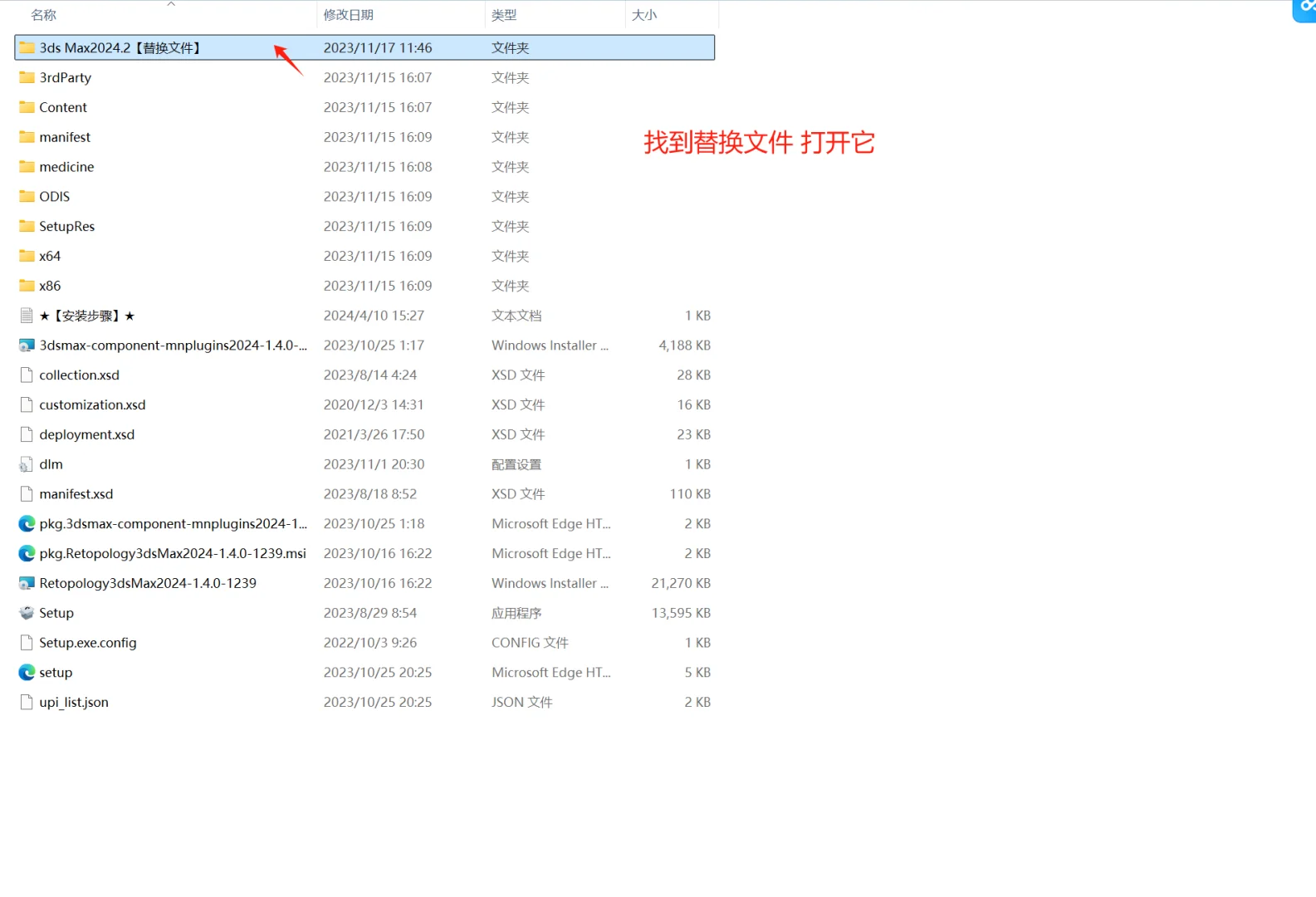Select the manifest.xsd file name
The height and width of the screenshot is (897, 1316).
click(76, 494)
